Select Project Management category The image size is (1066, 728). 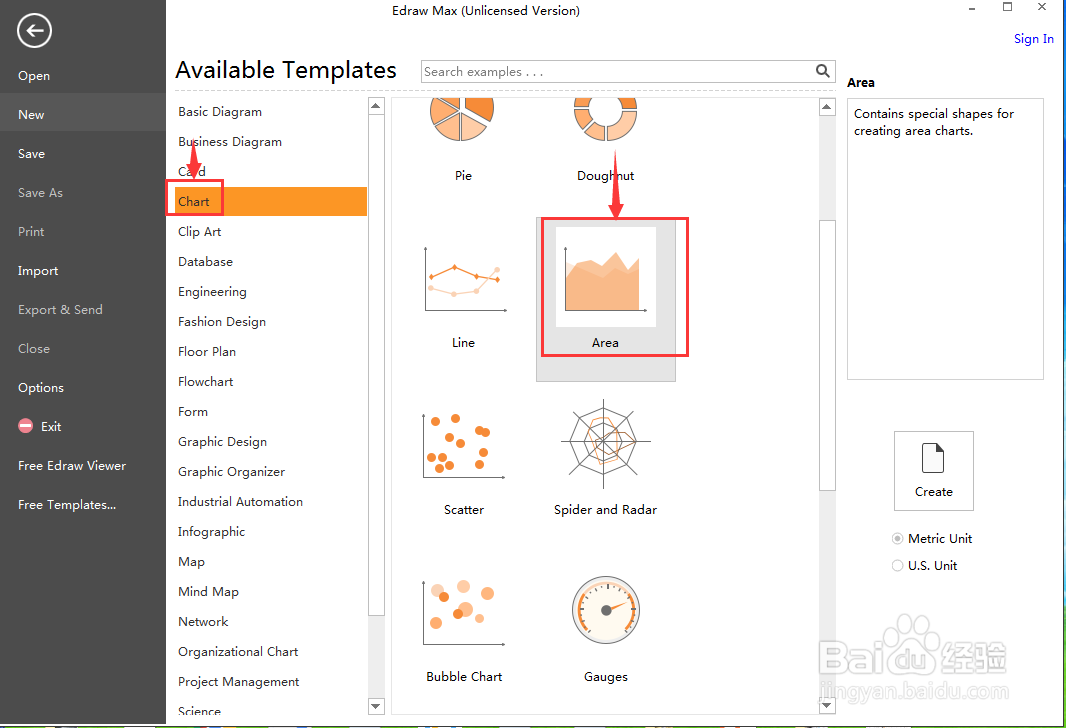(239, 681)
